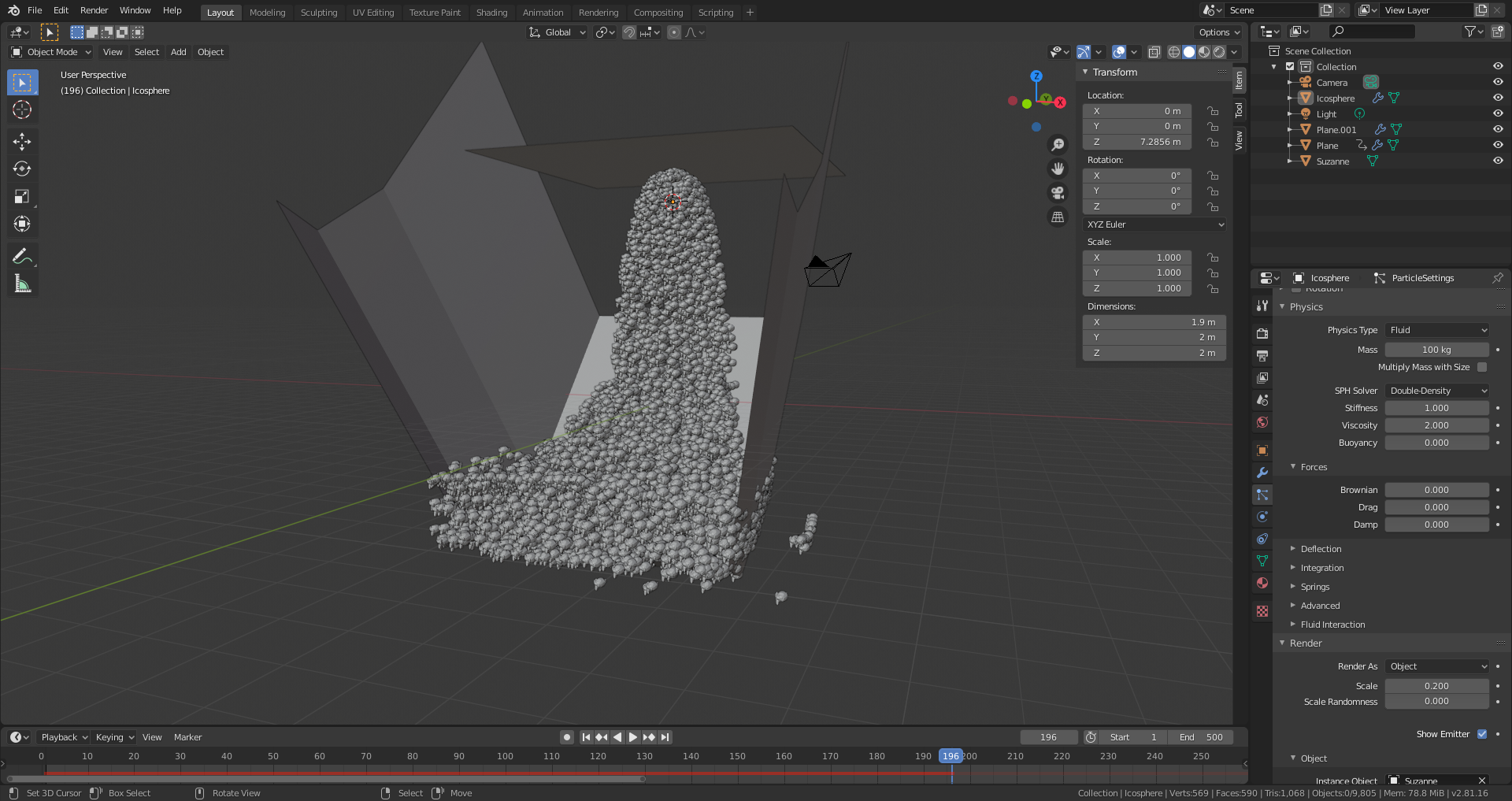Switch perspective/orthographic grid icon

(1058, 217)
